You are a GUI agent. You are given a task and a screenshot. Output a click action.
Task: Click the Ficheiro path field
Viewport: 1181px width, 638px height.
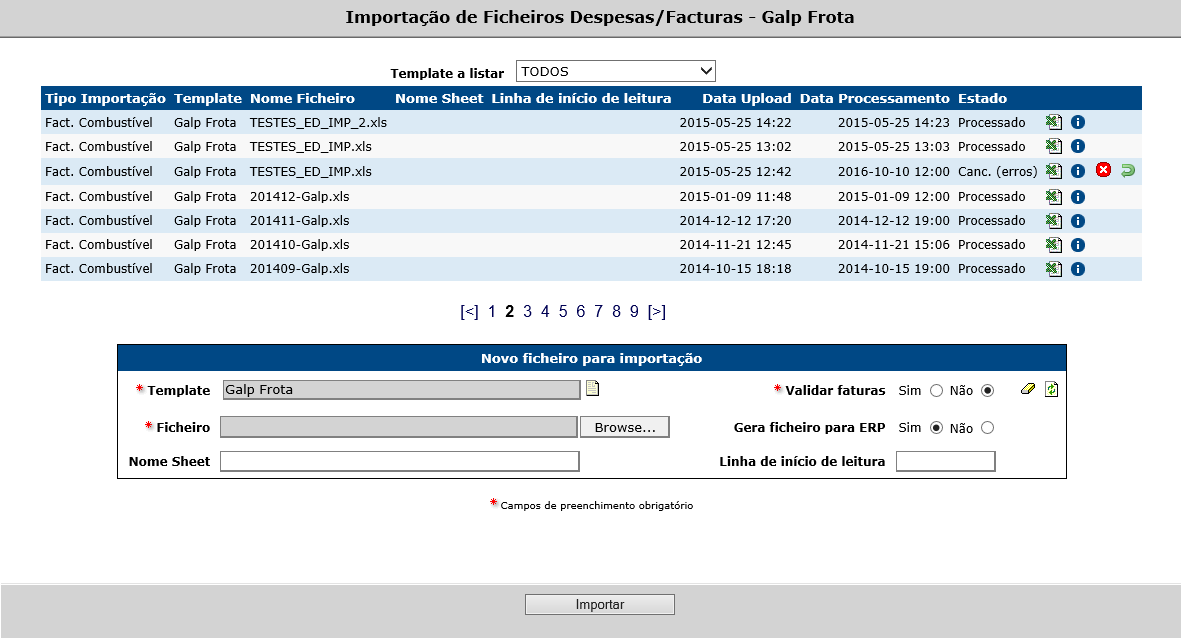[x=398, y=427]
